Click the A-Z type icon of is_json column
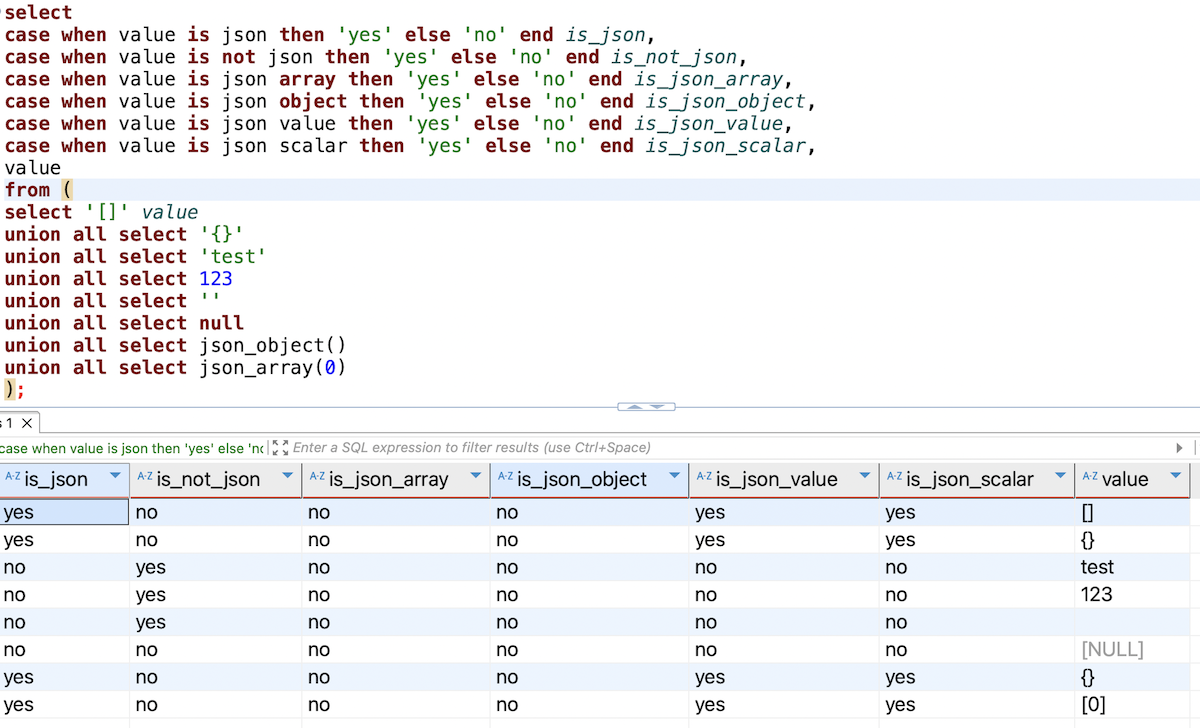The height and width of the screenshot is (728, 1200). [12, 478]
